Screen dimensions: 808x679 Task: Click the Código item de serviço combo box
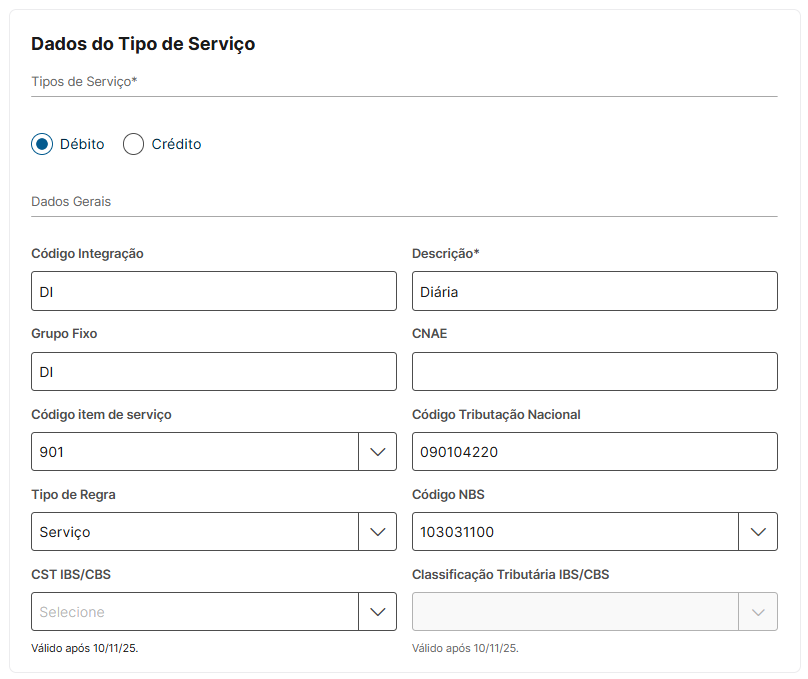click(195, 451)
